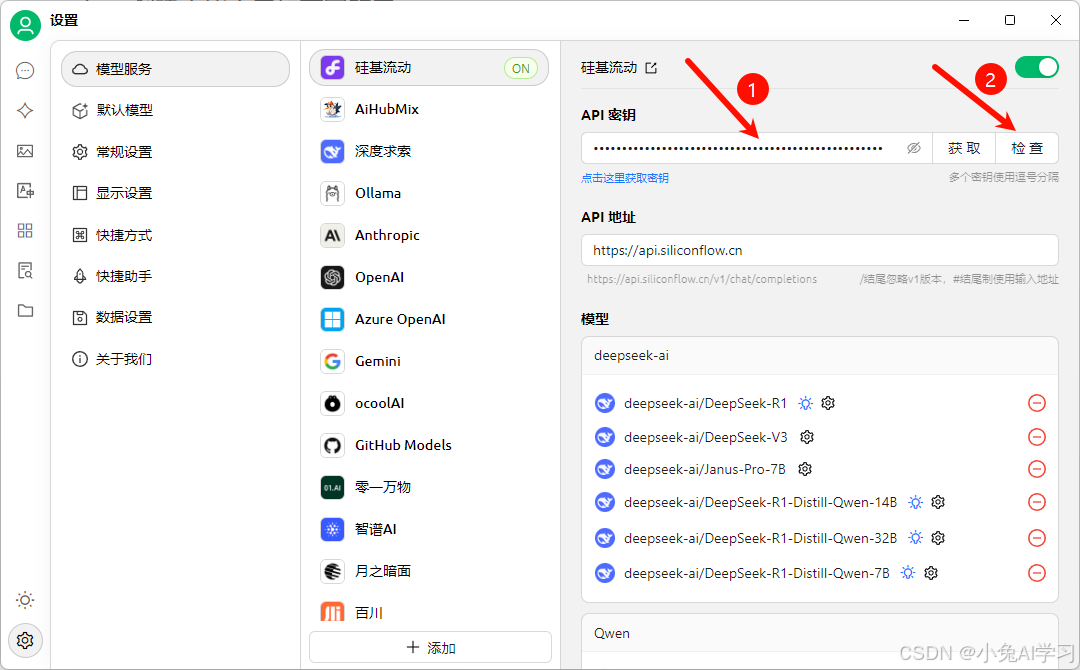Click reasoning sun icon beside DeepSeek-R1-Distill-Qwen-14B
Viewport: 1080px width, 670px height.
click(x=915, y=502)
